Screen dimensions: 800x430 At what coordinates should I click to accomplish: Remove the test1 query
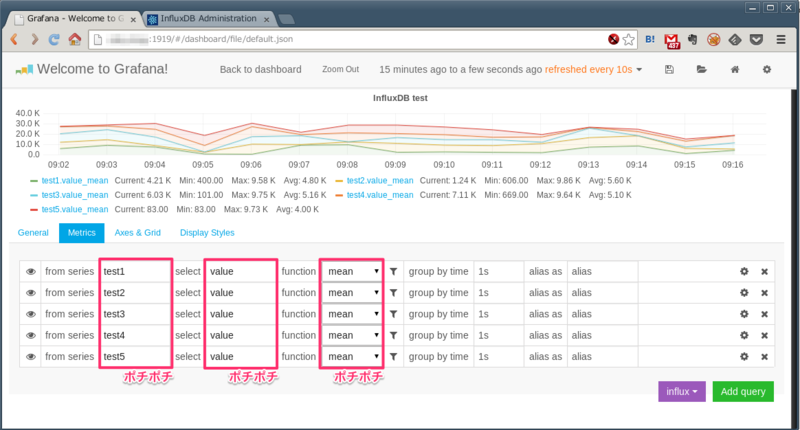click(764, 272)
